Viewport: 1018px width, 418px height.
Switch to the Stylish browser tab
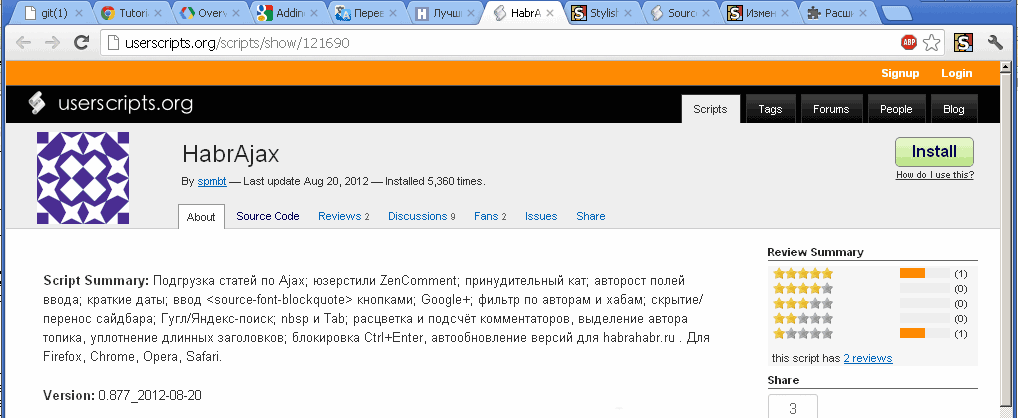click(603, 13)
